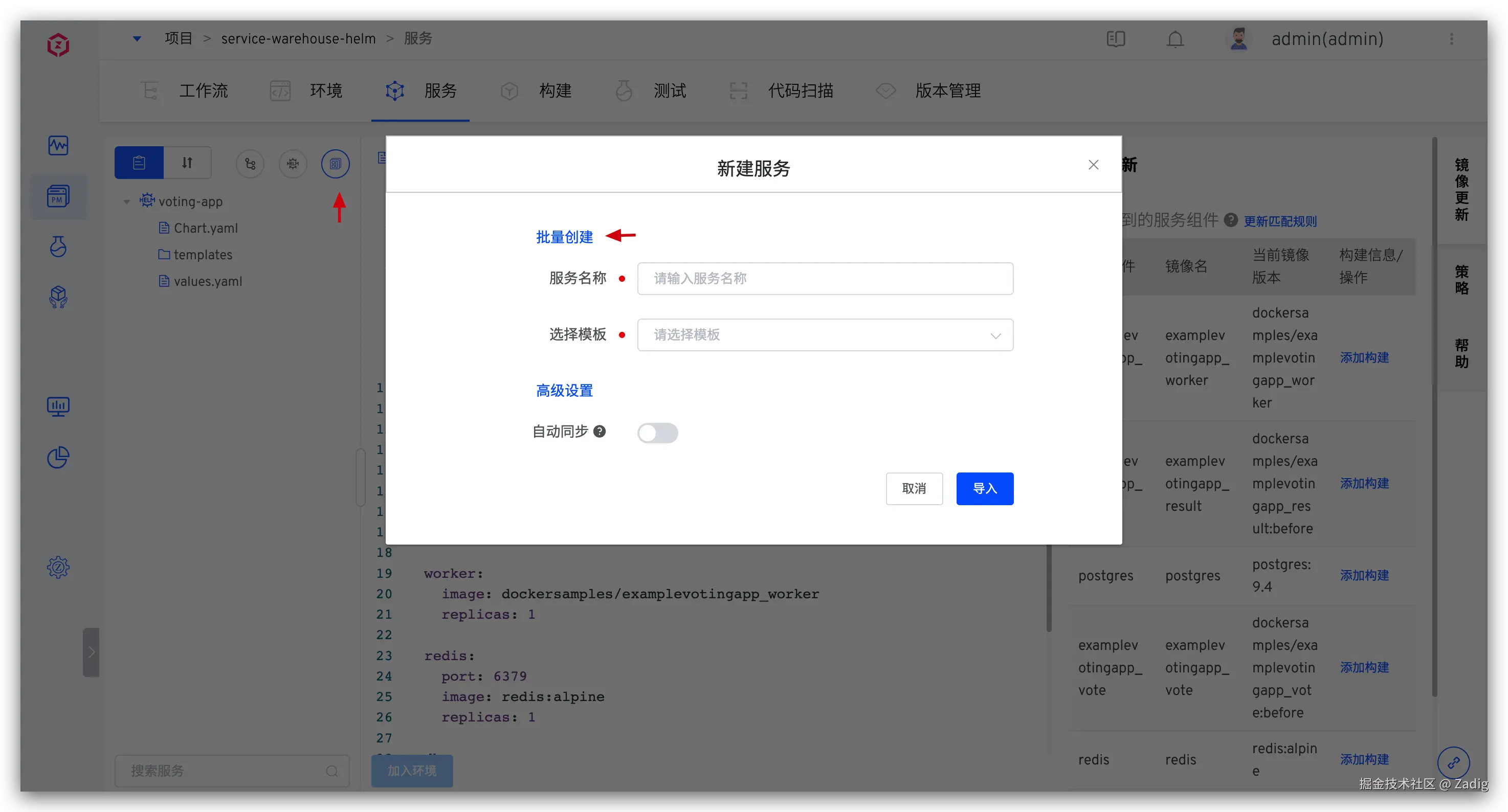The height and width of the screenshot is (812, 1508).
Task: Click 添加构建 for examplevotingapp_worker row
Action: click(x=1364, y=357)
